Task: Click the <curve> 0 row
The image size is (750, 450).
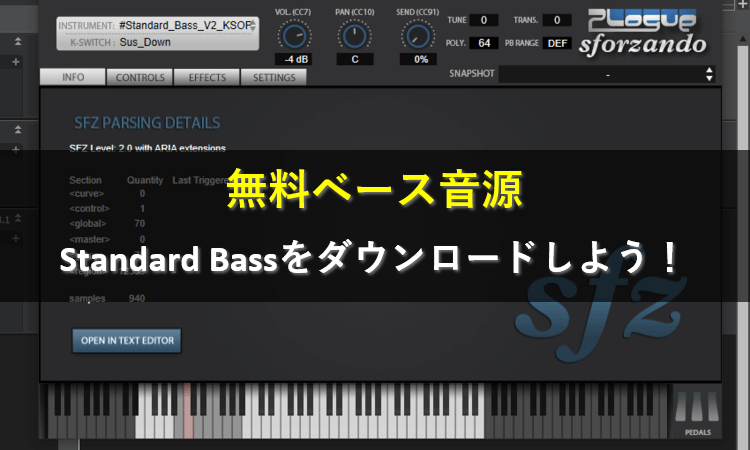Action: pyautogui.click(x=107, y=194)
